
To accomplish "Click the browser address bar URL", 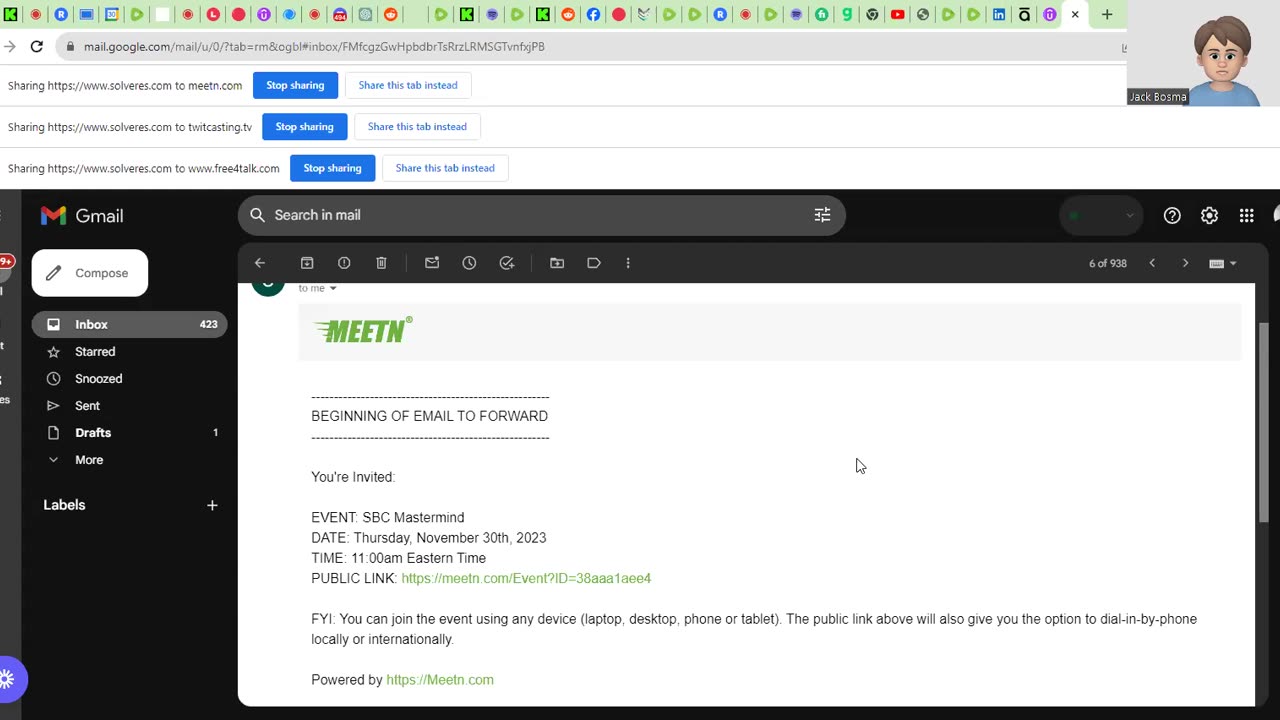I will coord(314,46).
